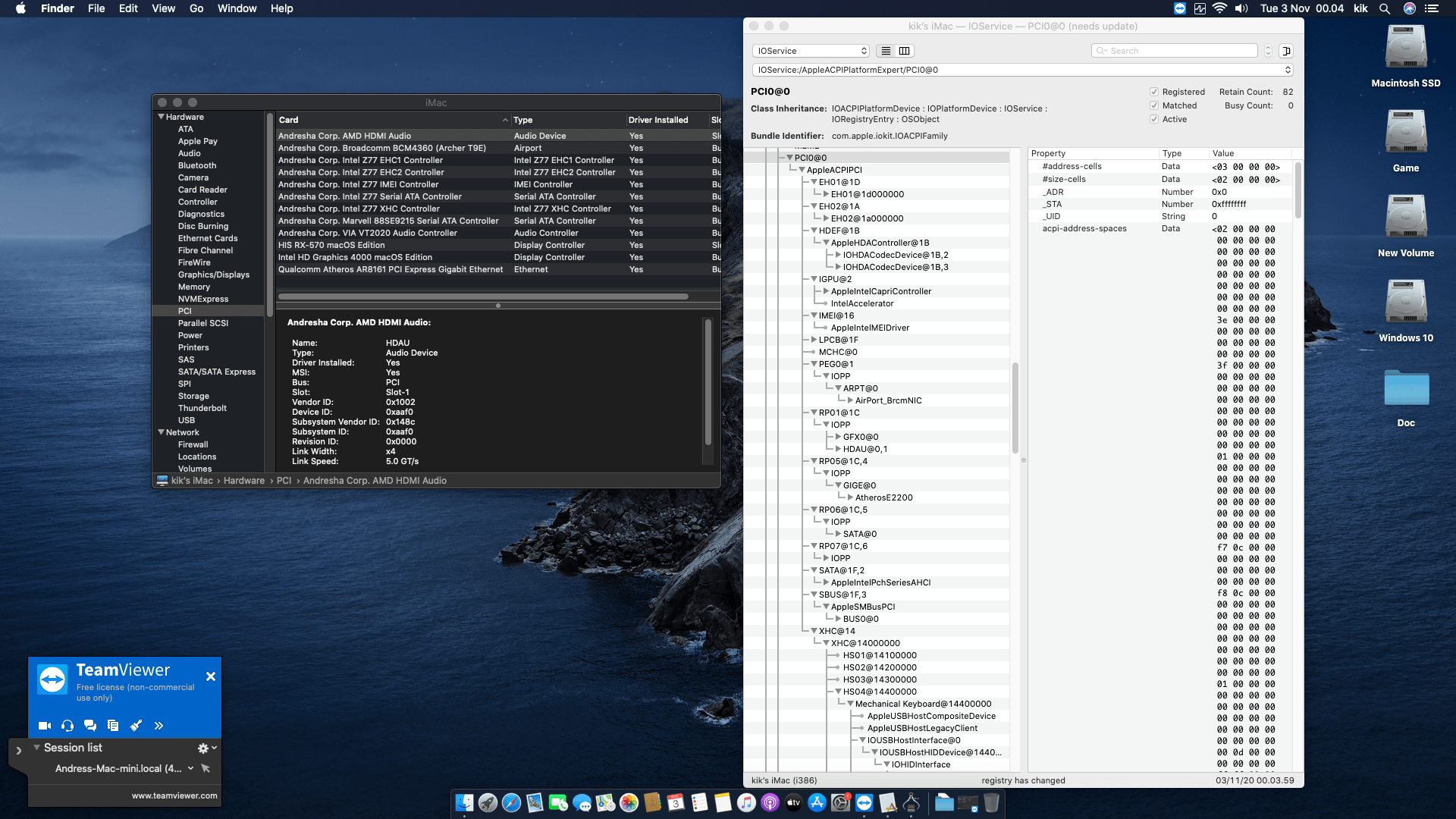Open the Go menu
The image size is (1456, 819).
[x=196, y=8]
